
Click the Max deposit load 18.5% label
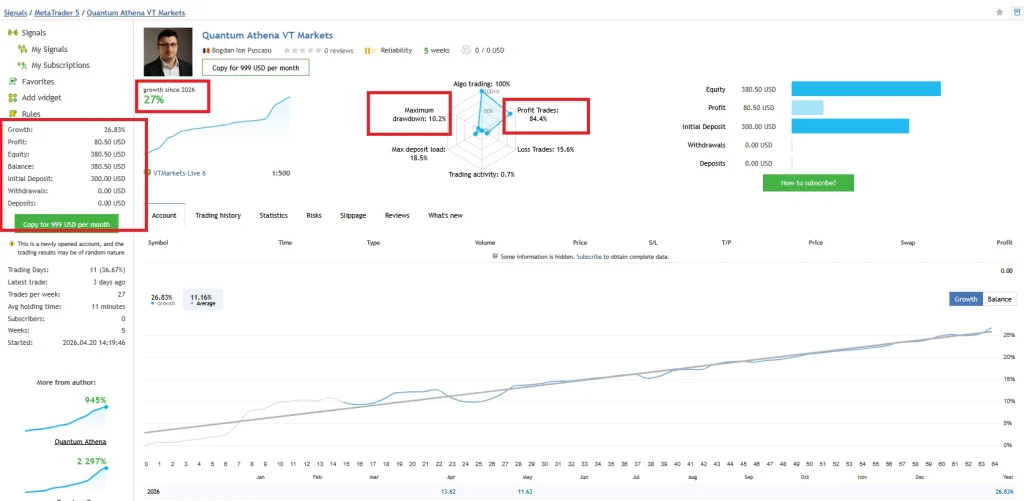pyautogui.click(x=419, y=154)
